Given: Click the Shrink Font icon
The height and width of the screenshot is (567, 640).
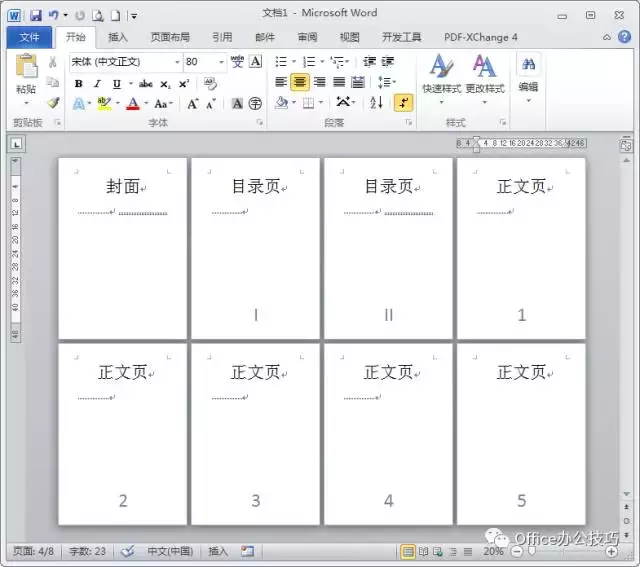Looking at the screenshot, I should click(x=211, y=104).
